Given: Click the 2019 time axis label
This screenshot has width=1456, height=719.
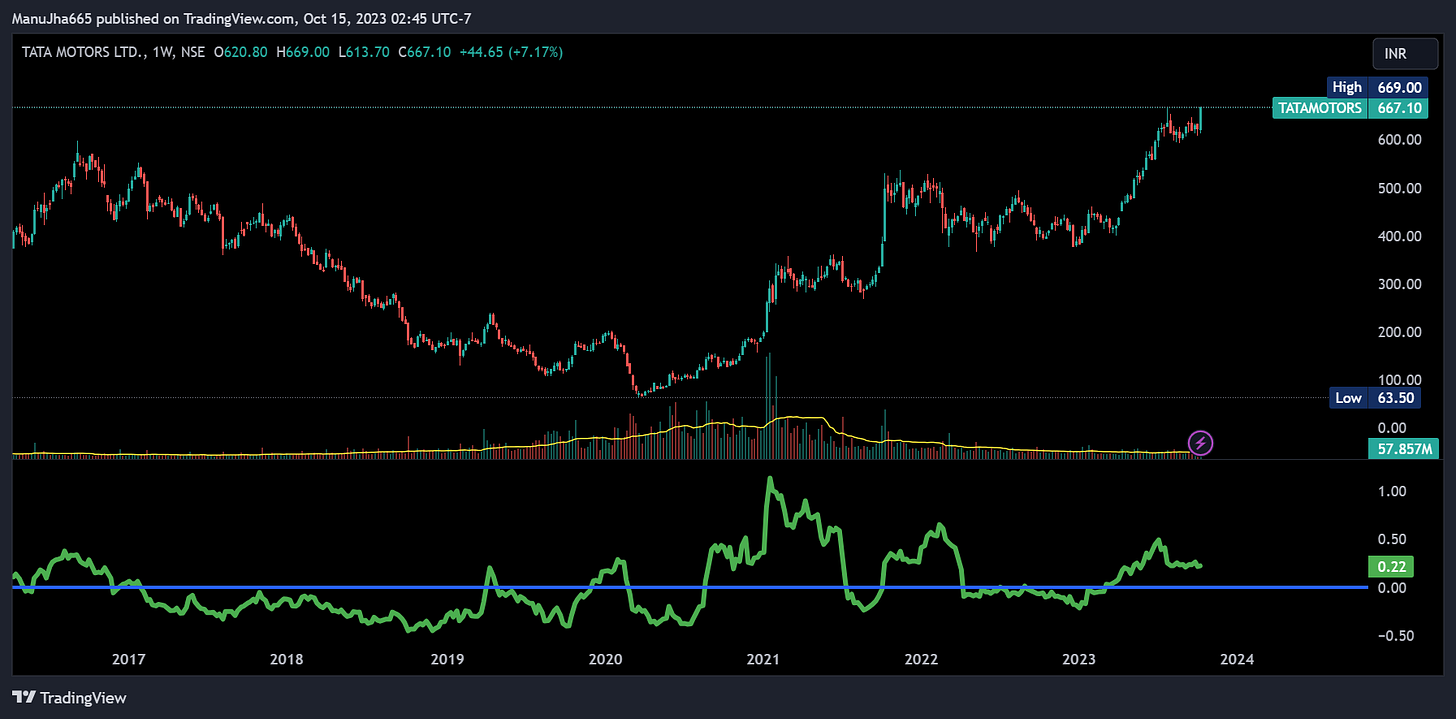Looking at the screenshot, I should (446, 659).
